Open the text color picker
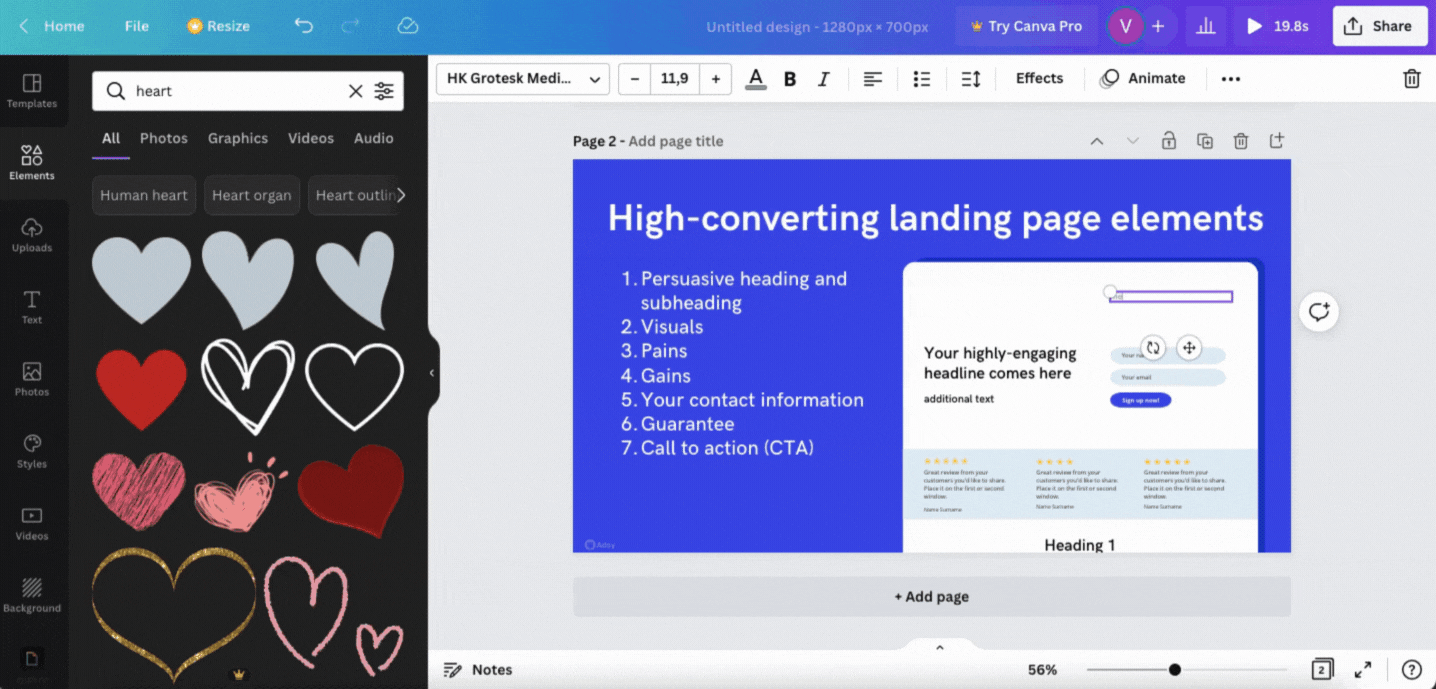Image resolution: width=1436 pixels, height=689 pixels. coord(756,79)
